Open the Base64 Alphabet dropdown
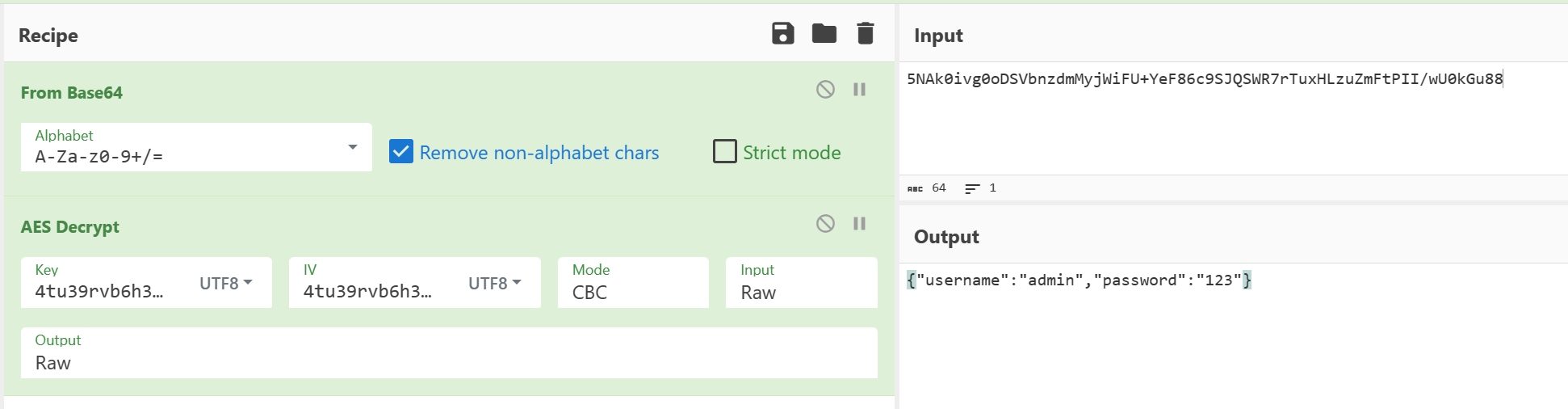This screenshot has height=409, width=1568. click(352, 147)
